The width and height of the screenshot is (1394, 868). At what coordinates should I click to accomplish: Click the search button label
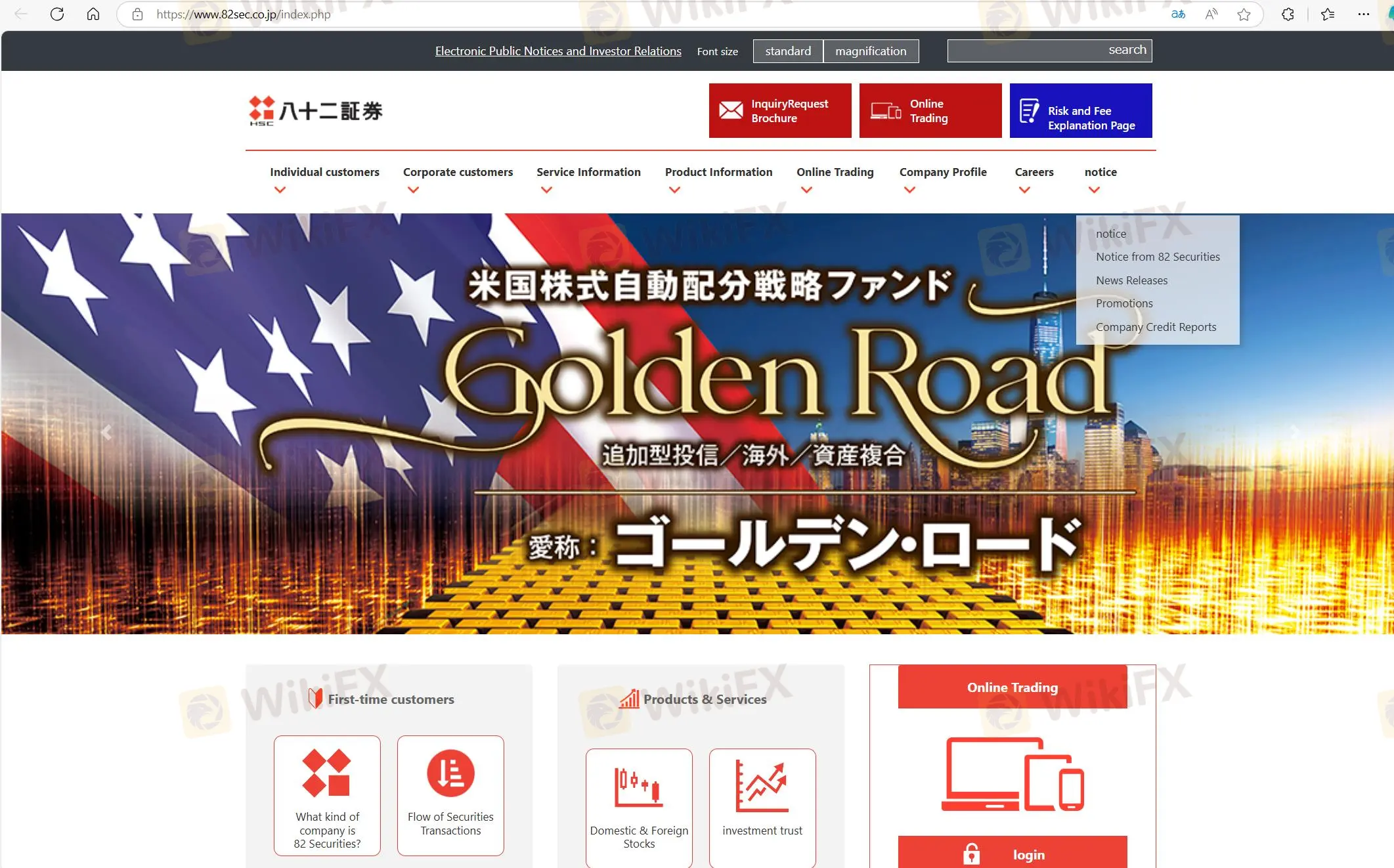coord(1127,50)
